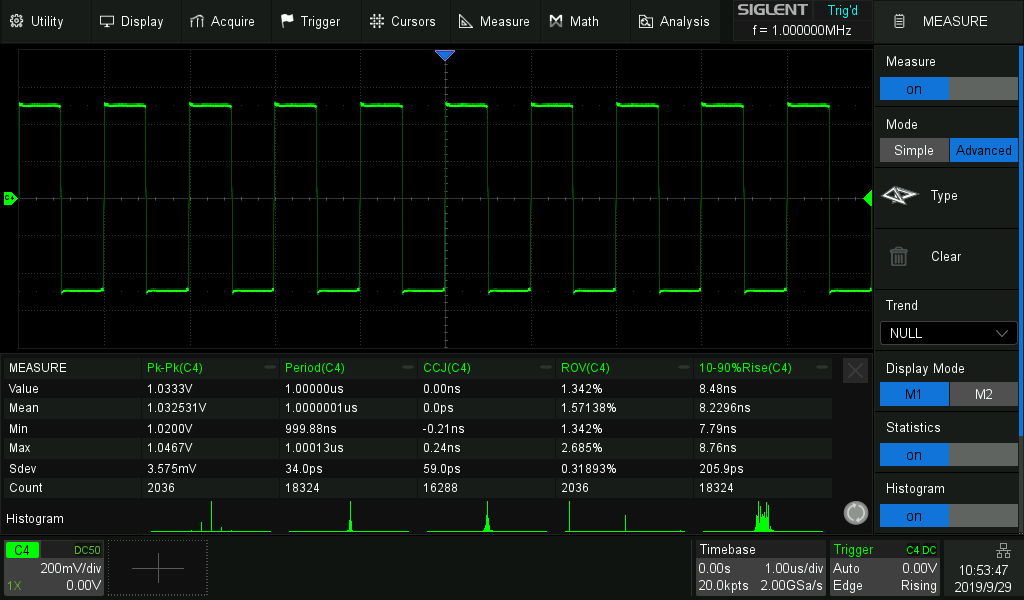Click the trigger level arrow on right edge
Viewport: 1024px width, 600px height.
click(x=867, y=199)
